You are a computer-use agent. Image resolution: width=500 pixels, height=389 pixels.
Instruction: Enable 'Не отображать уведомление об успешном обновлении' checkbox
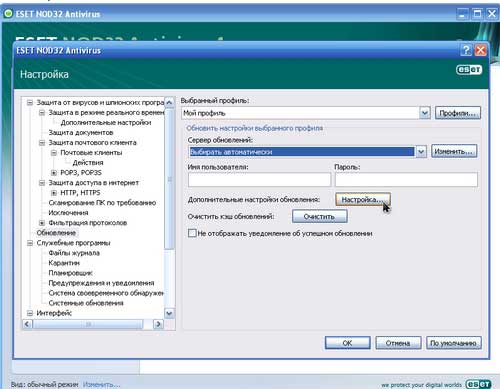(x=192, y=233)
